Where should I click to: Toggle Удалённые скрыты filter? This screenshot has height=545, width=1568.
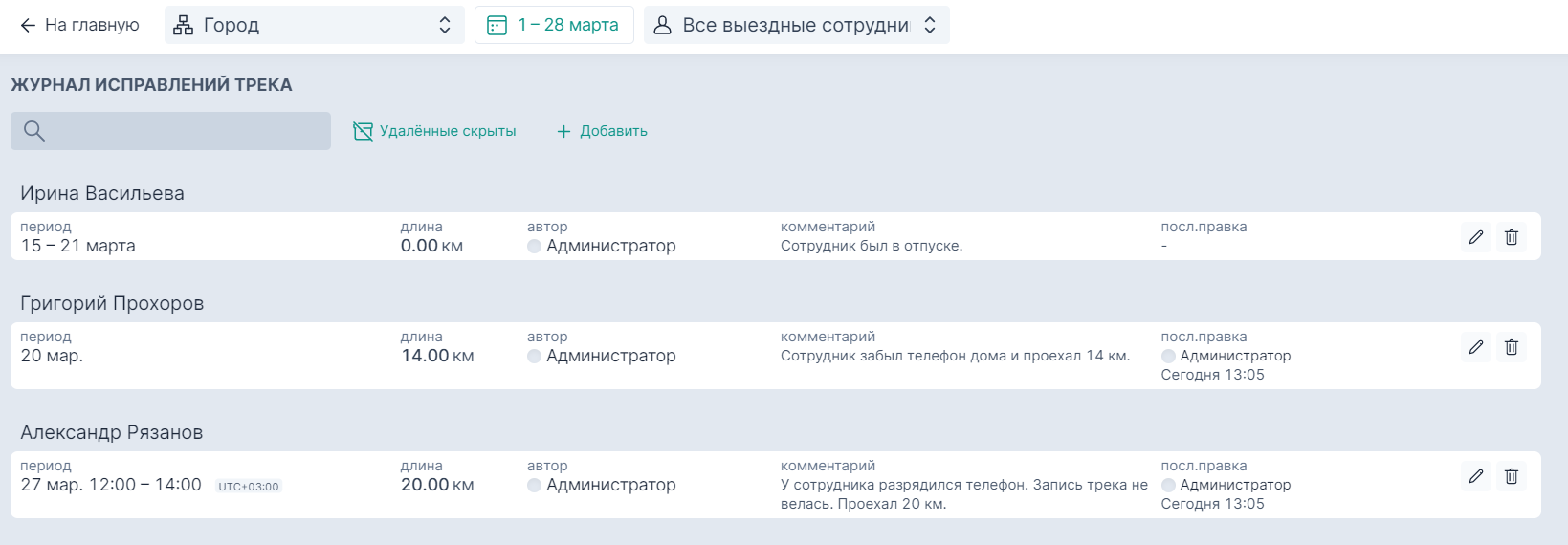(434, 131)
